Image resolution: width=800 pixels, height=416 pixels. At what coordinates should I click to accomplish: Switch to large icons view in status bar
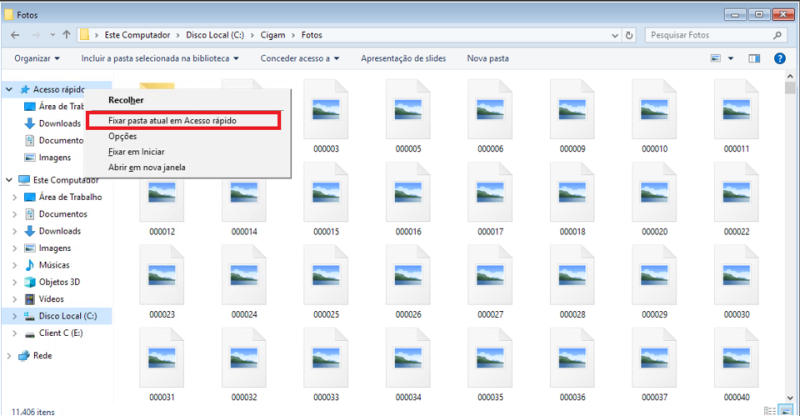pyautogui.click(x=786, y=411)
